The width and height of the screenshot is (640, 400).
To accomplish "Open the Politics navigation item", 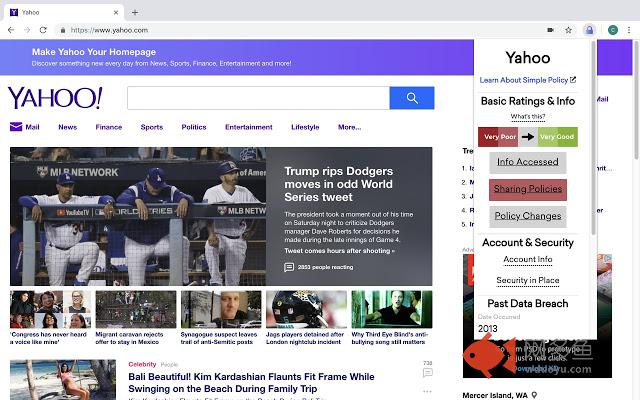I will 194,127.
